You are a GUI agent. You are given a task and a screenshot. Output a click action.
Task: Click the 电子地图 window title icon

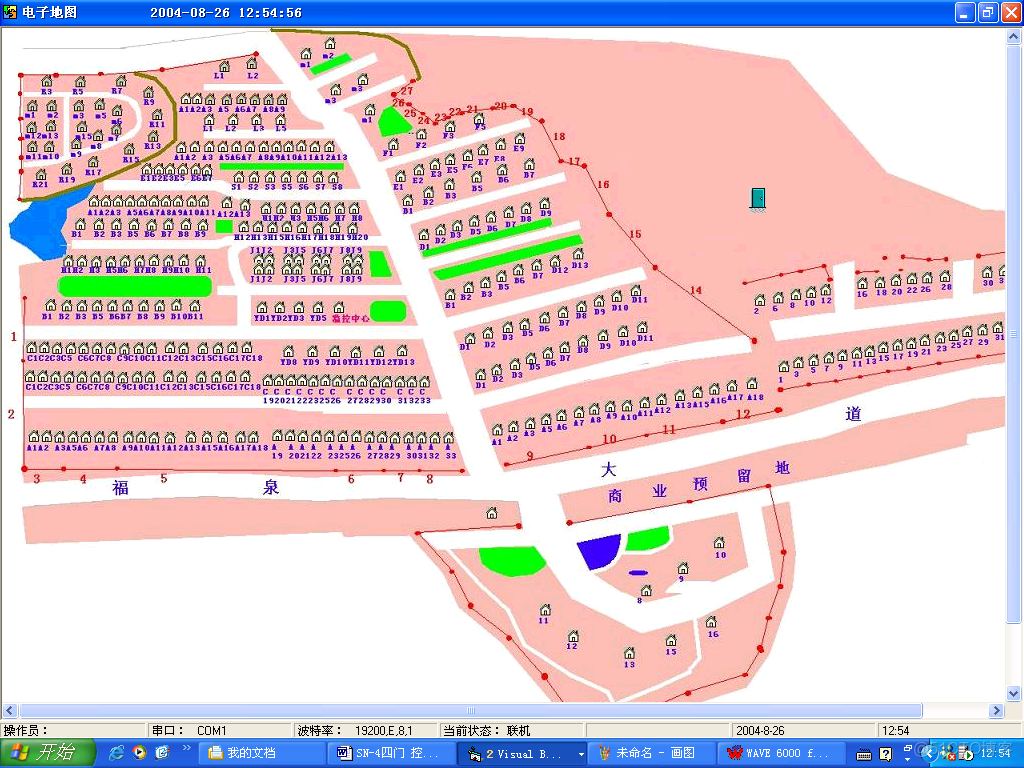click(x=10, y=12)
